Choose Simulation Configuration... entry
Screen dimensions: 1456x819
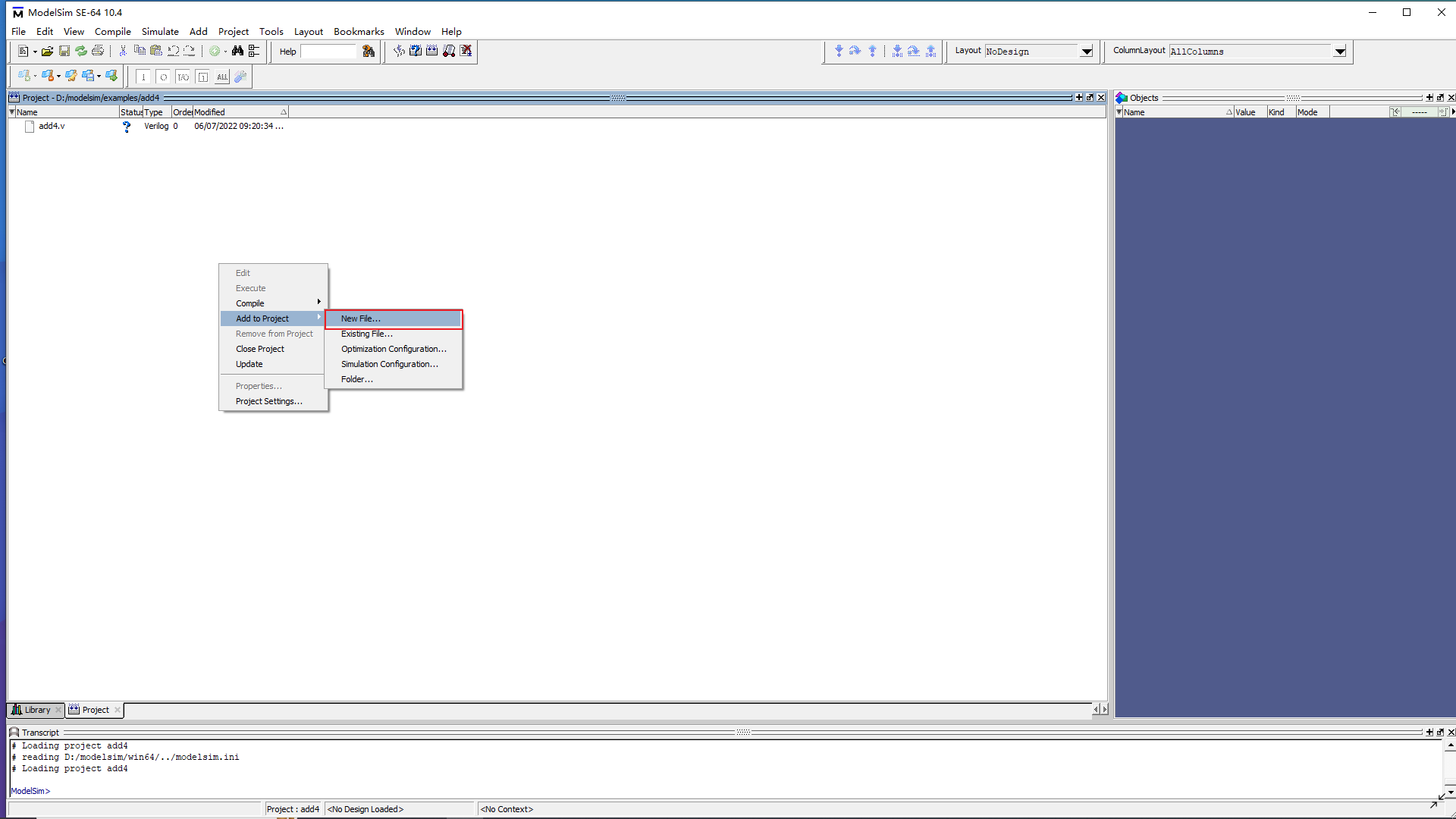pos(394,364)
